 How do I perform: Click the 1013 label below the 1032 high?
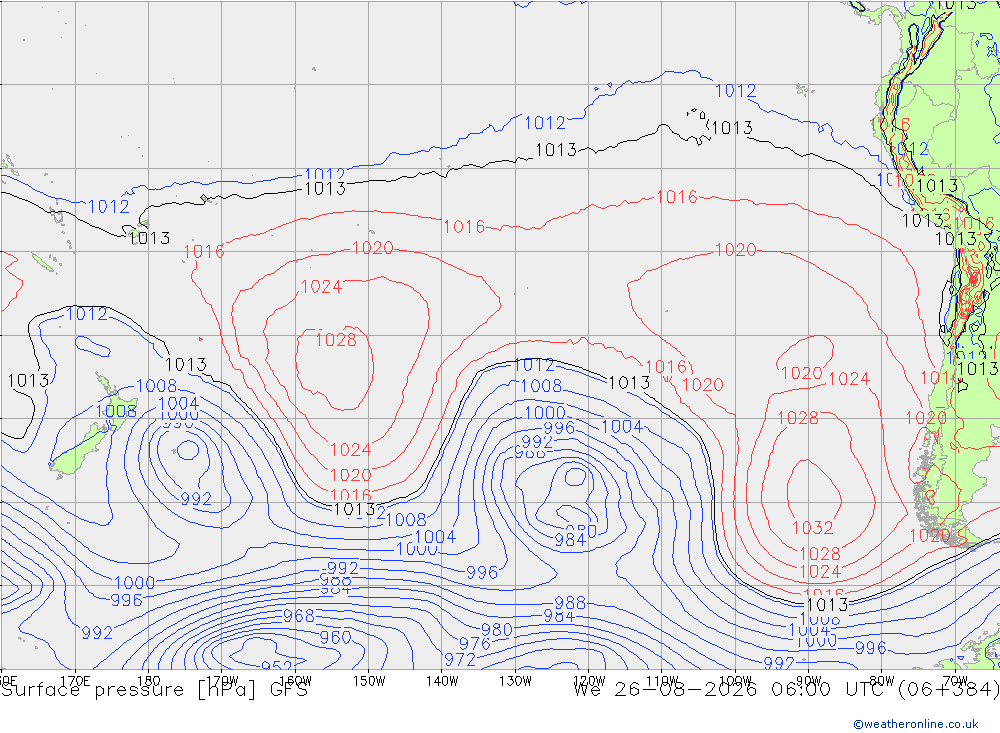827,605
